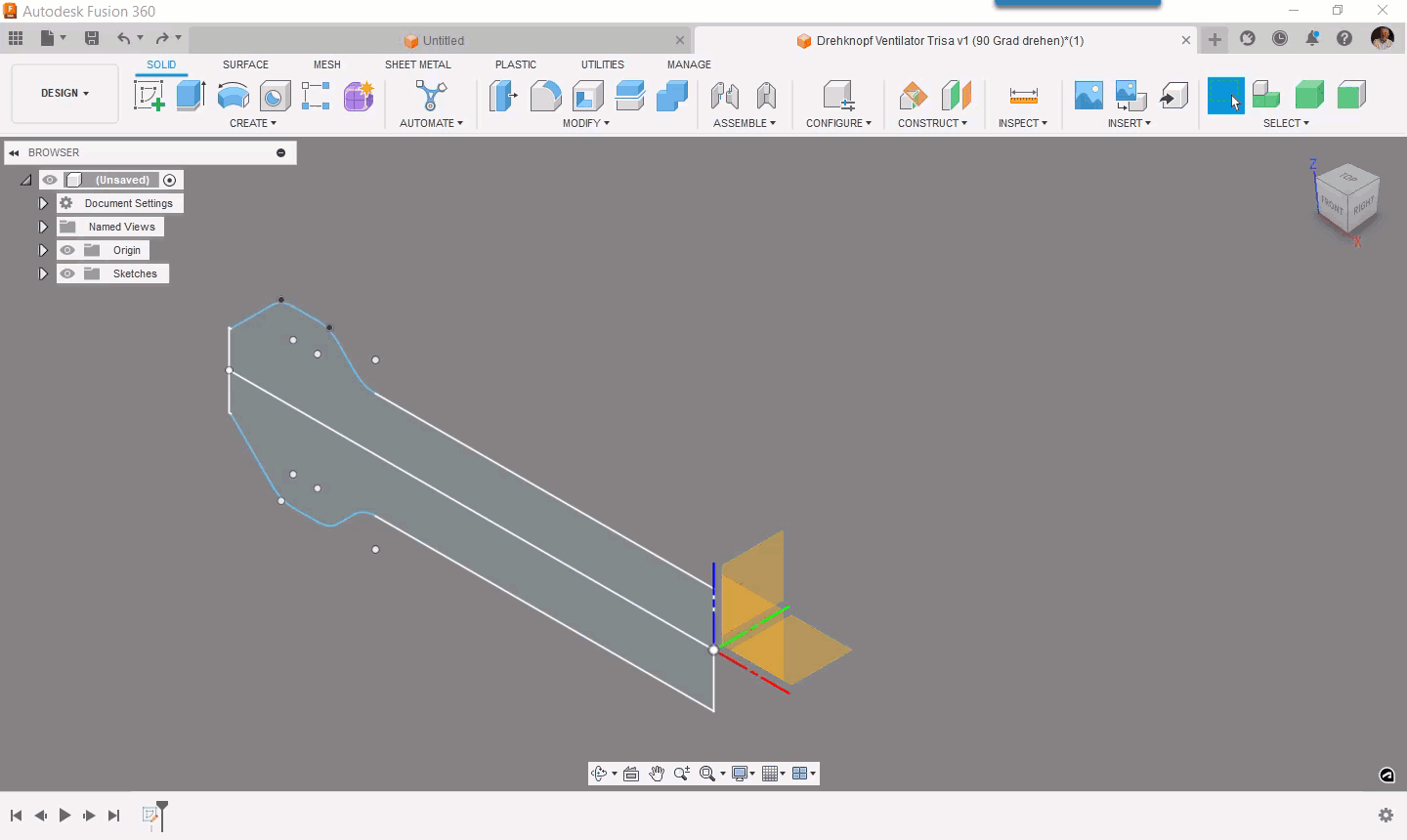The width and height of the screenshot is (1407, 840).
Task: Select the Create Sketch tool
Action: 149,95
